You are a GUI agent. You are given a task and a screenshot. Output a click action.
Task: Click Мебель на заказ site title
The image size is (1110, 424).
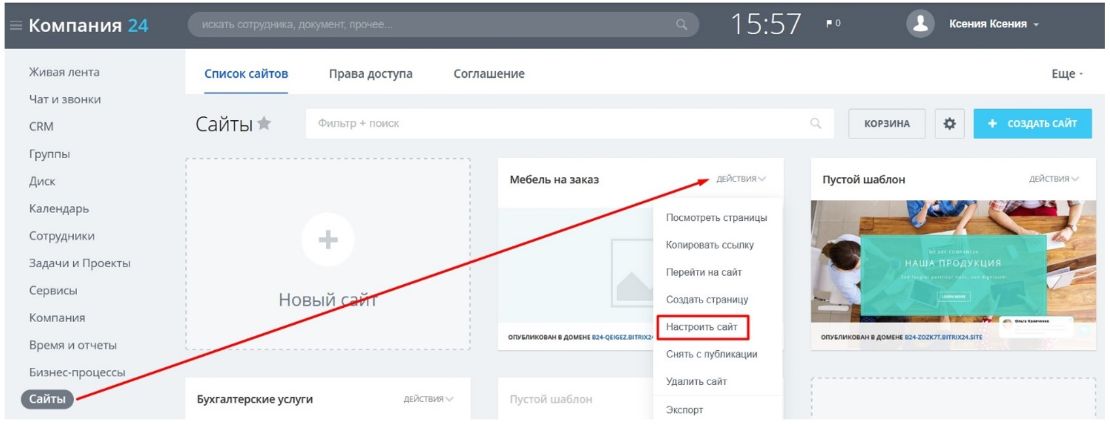click(x=554, y=180)
